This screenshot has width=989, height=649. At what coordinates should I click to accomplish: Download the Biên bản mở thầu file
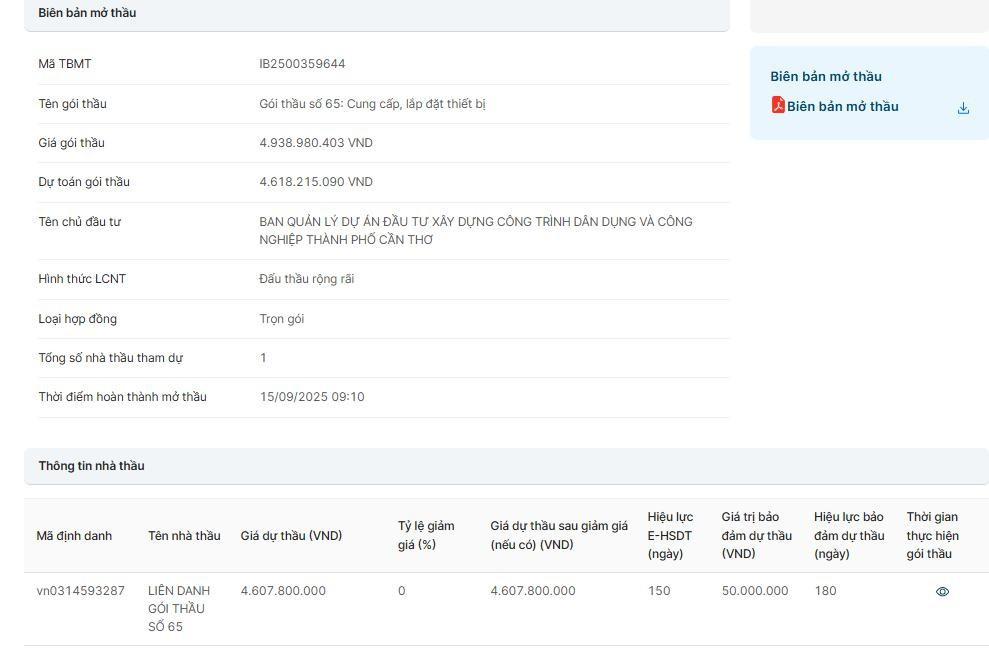click(x=962, y=108)
